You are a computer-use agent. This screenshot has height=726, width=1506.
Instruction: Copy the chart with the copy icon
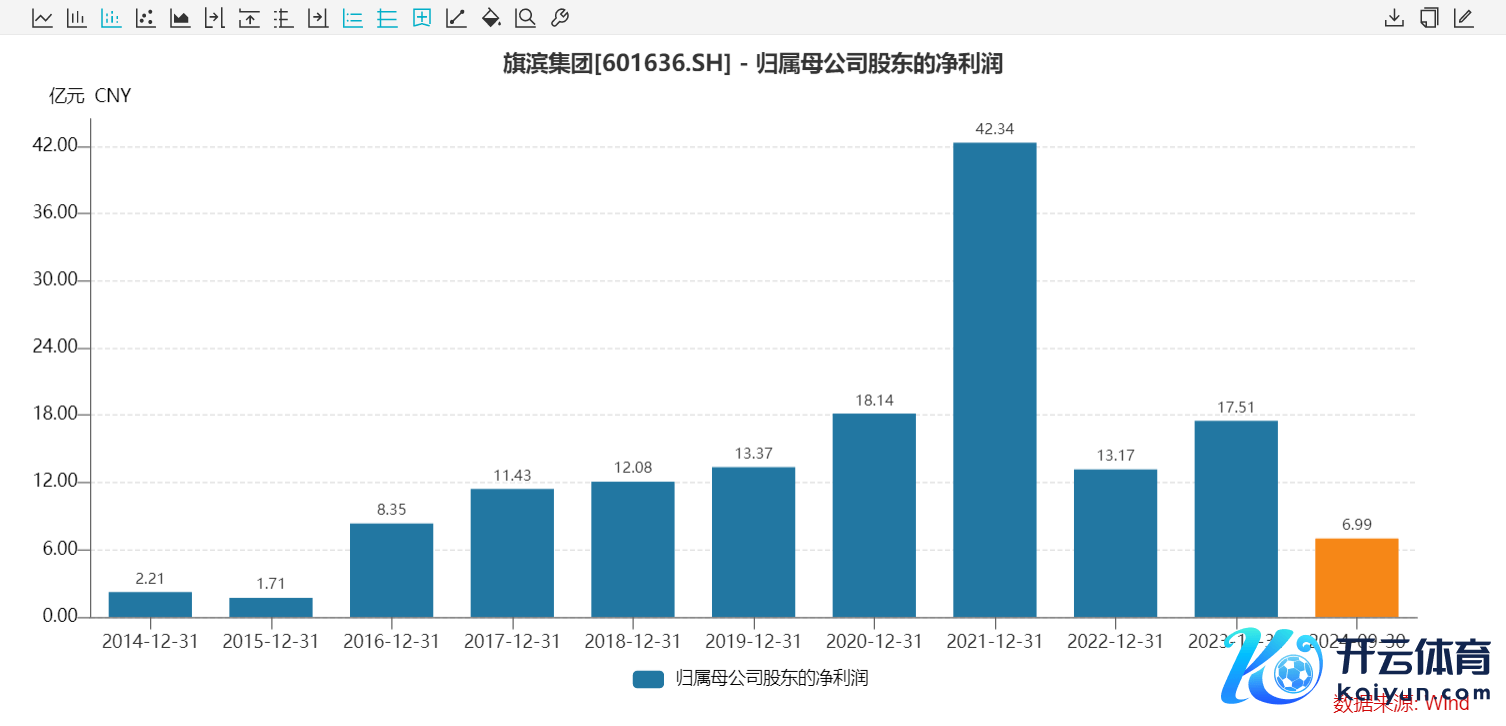pyautogui.click(x=1429, y=18)
